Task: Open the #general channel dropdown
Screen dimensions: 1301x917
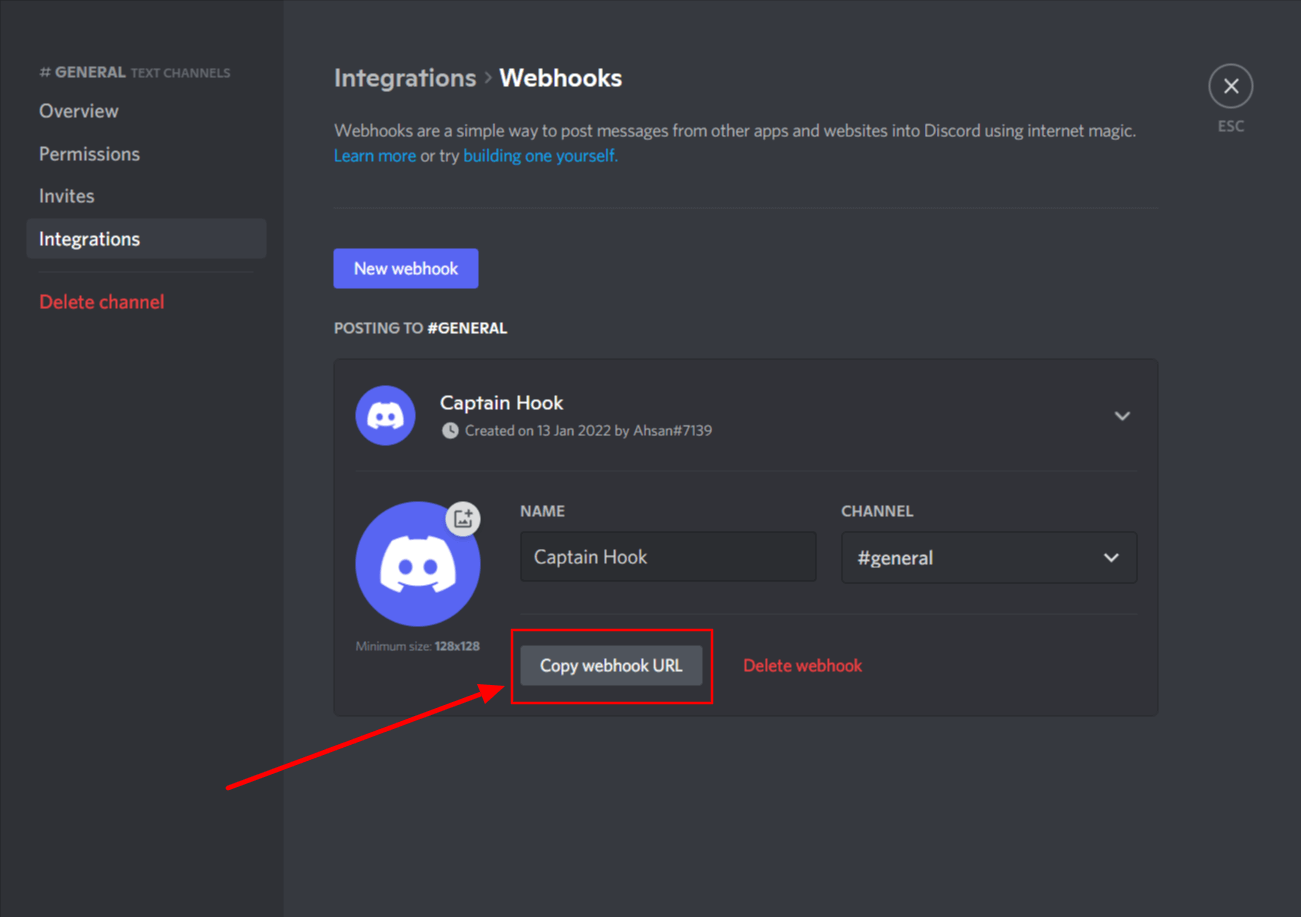Action: (x=988, y=557)
